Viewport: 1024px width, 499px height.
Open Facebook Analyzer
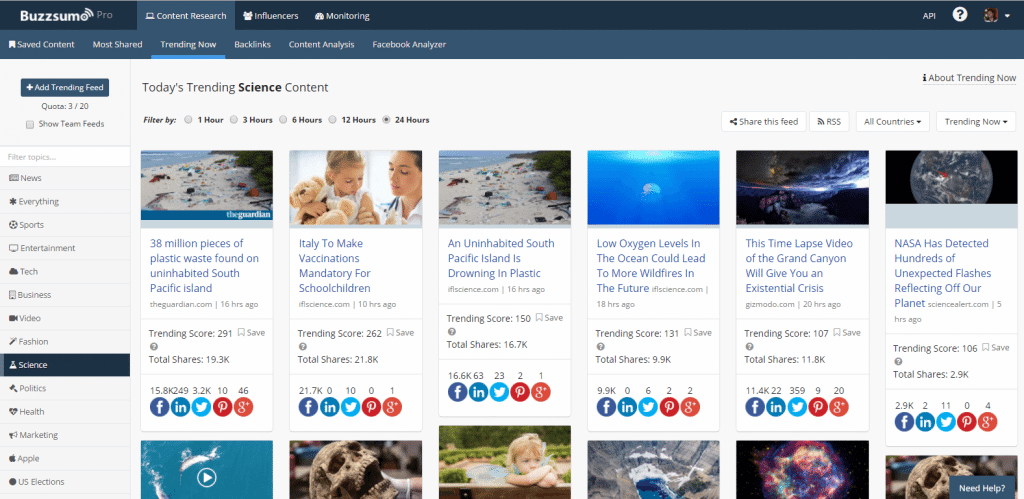coord(409,44)
